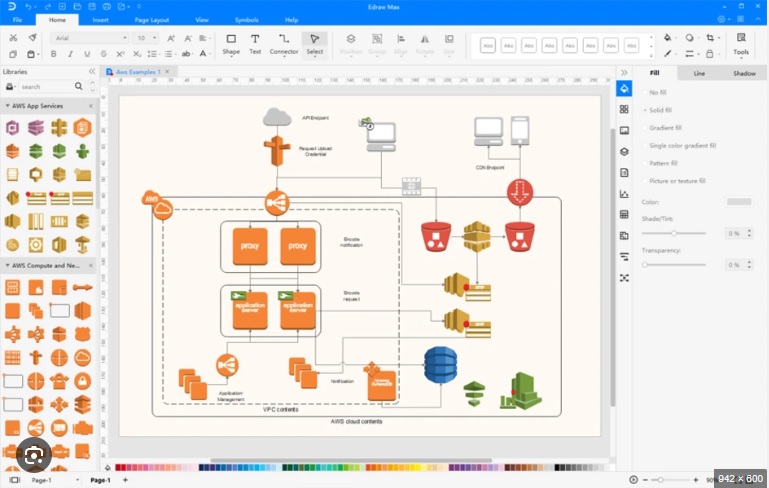769x488 pixels.
Task: Collapse the Libraries panel with double chevron
Action: click(x=92, y=72)
